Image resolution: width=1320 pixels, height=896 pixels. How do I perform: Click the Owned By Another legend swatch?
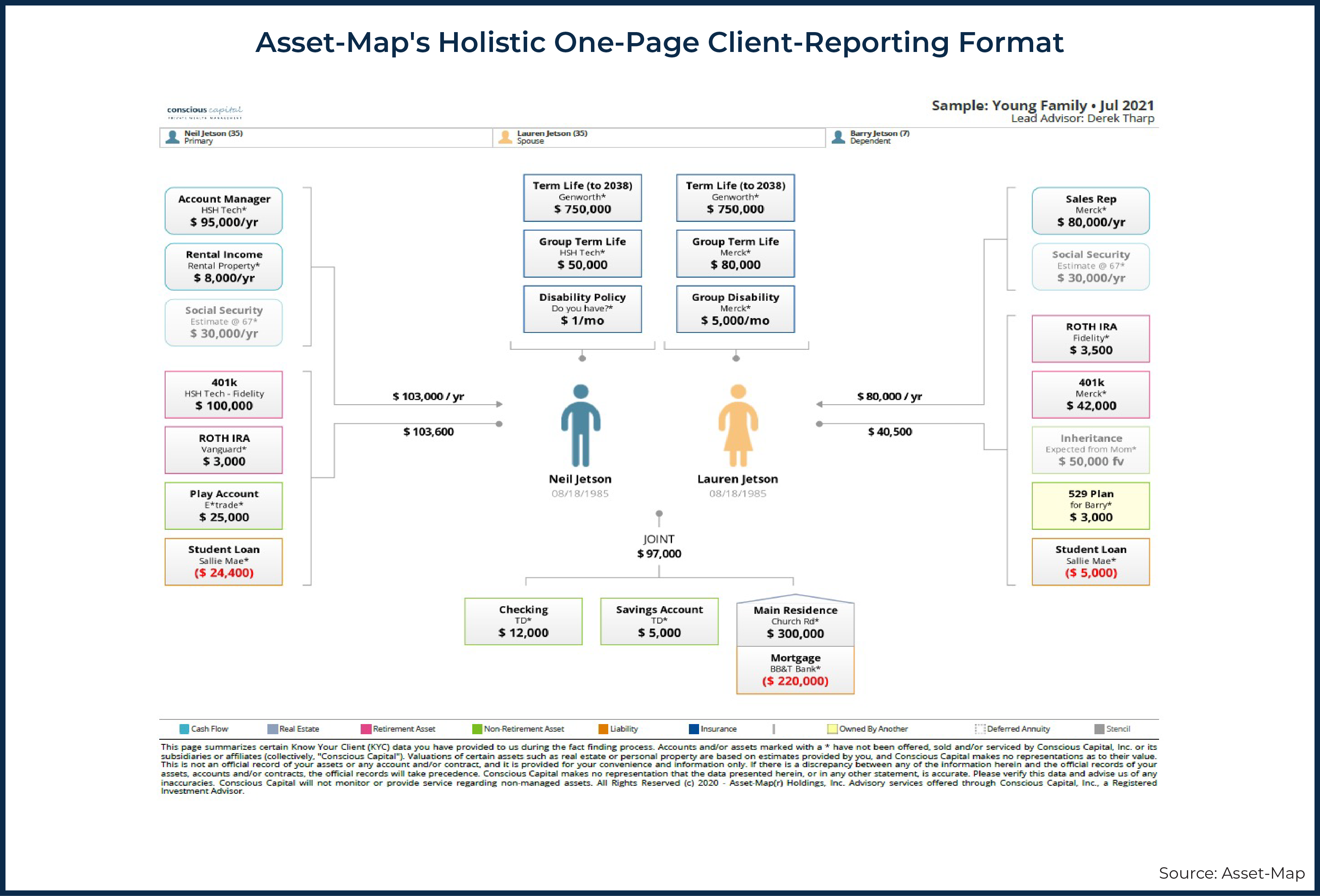pos(832,729)
